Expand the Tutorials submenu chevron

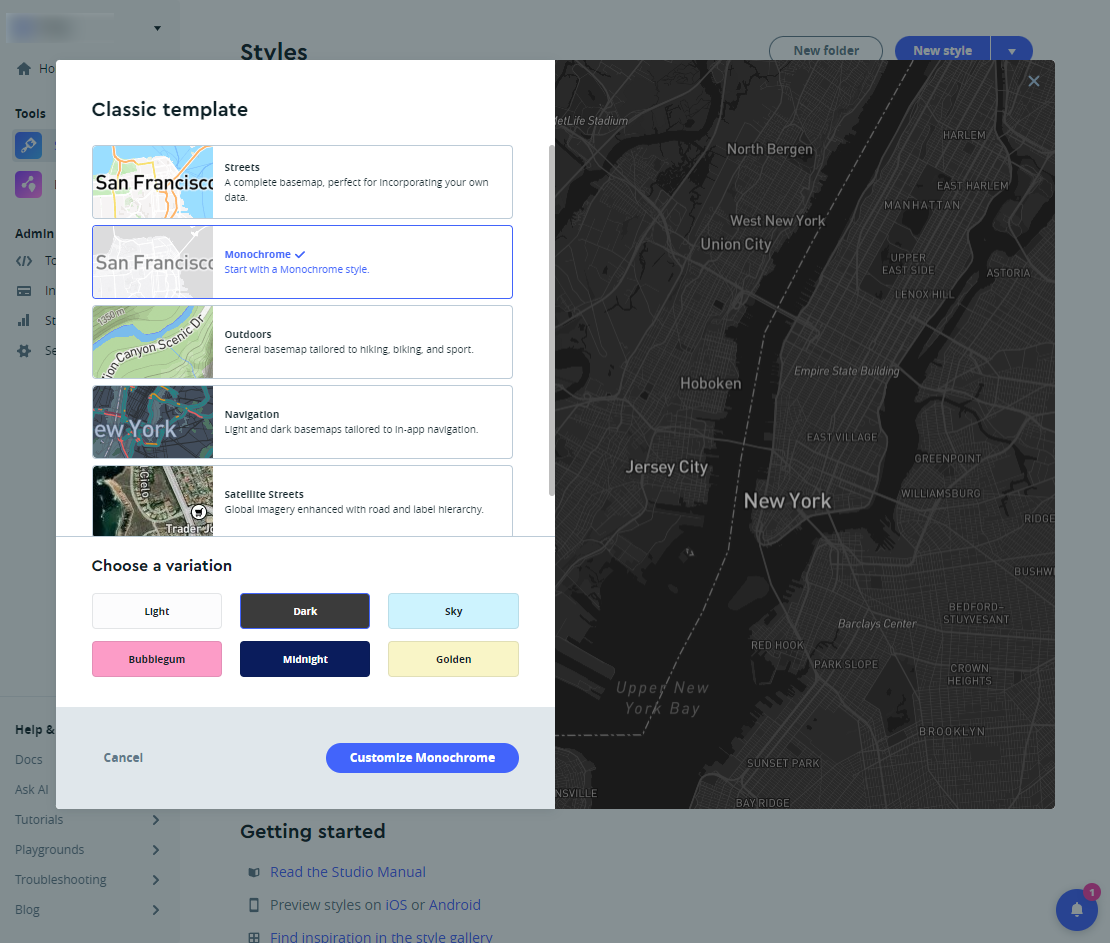(x=156, y=820)
